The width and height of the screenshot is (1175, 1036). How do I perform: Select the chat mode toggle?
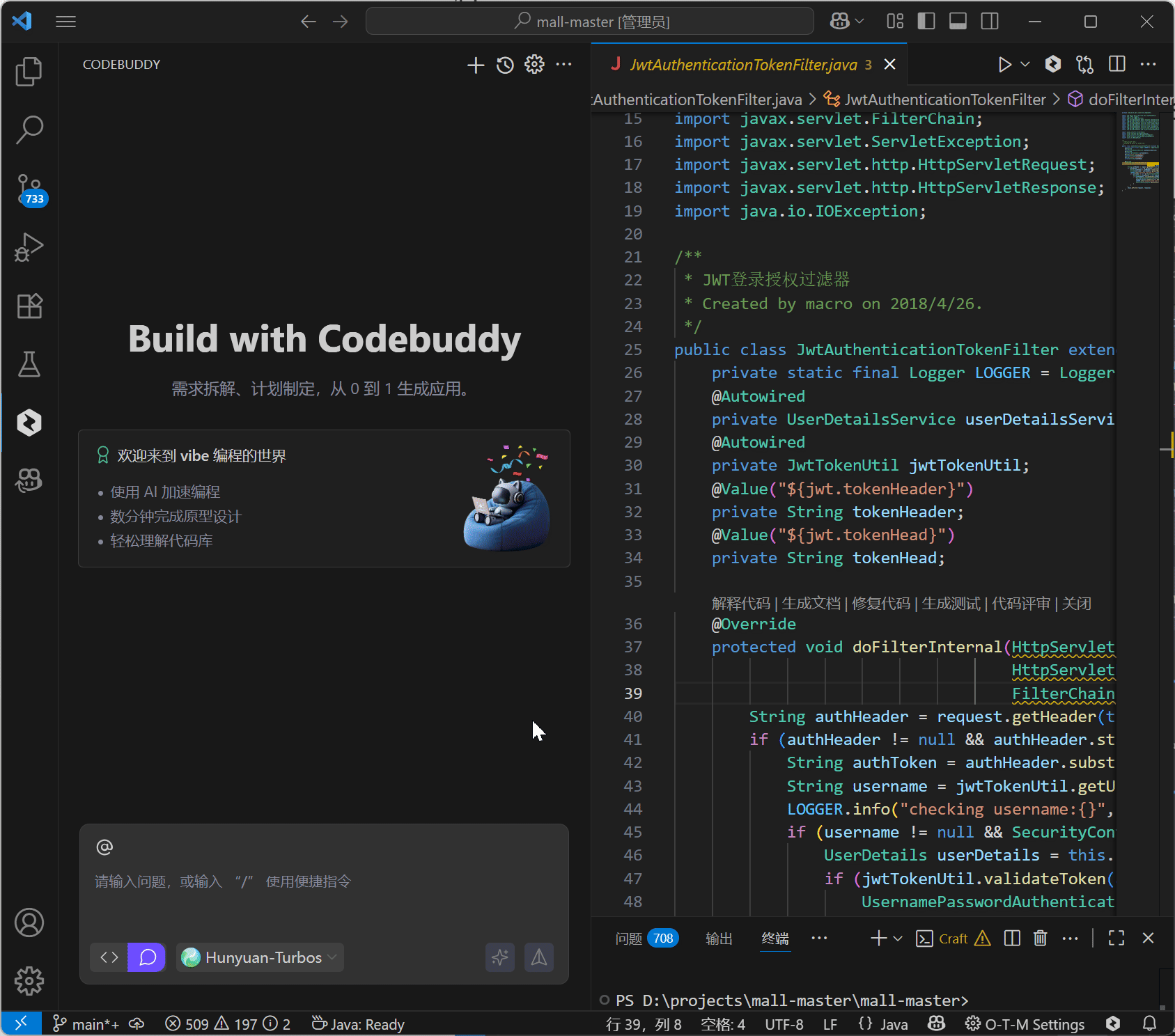point(147,957)
